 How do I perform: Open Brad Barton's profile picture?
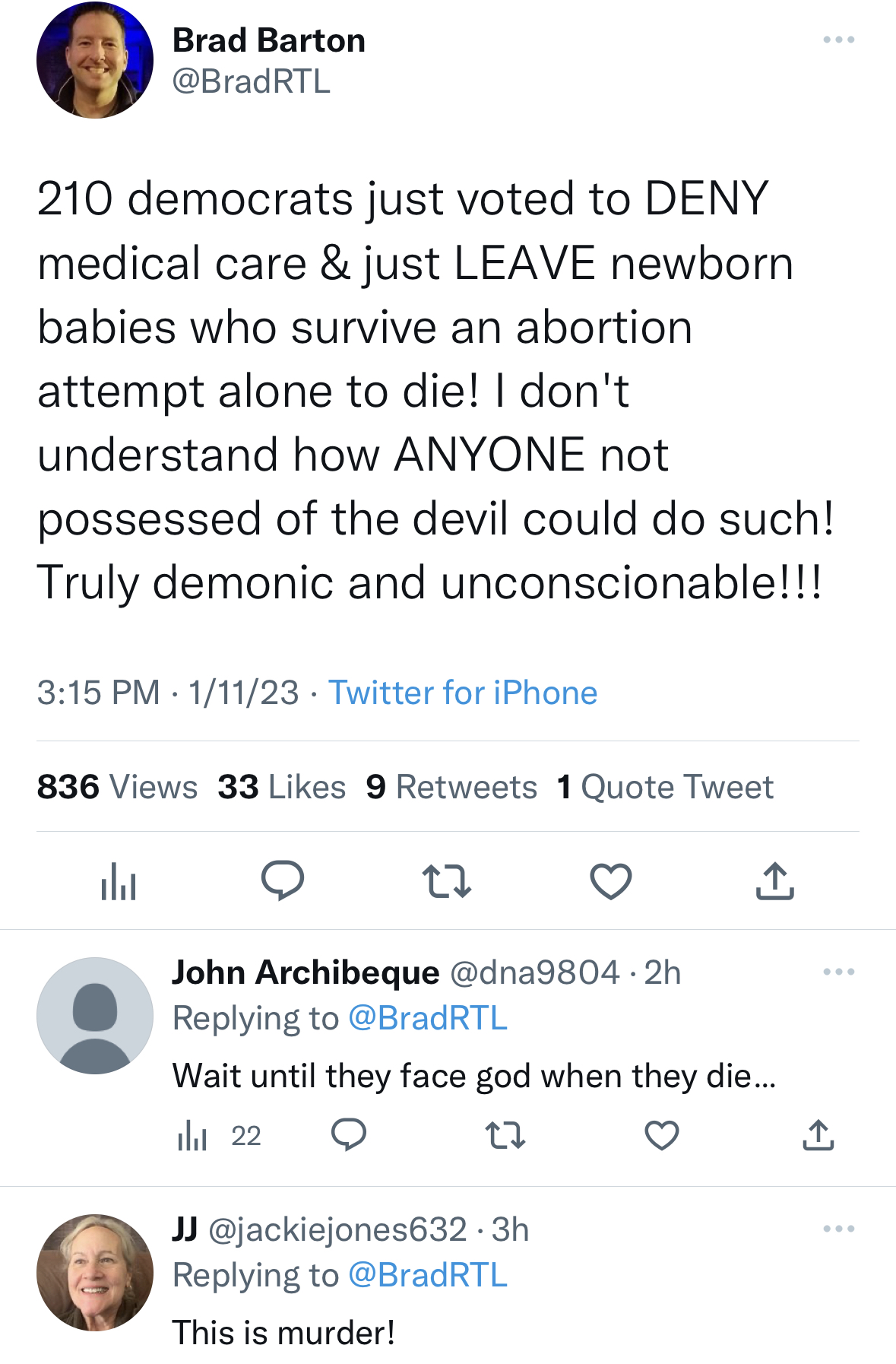(x=95, y=60)
